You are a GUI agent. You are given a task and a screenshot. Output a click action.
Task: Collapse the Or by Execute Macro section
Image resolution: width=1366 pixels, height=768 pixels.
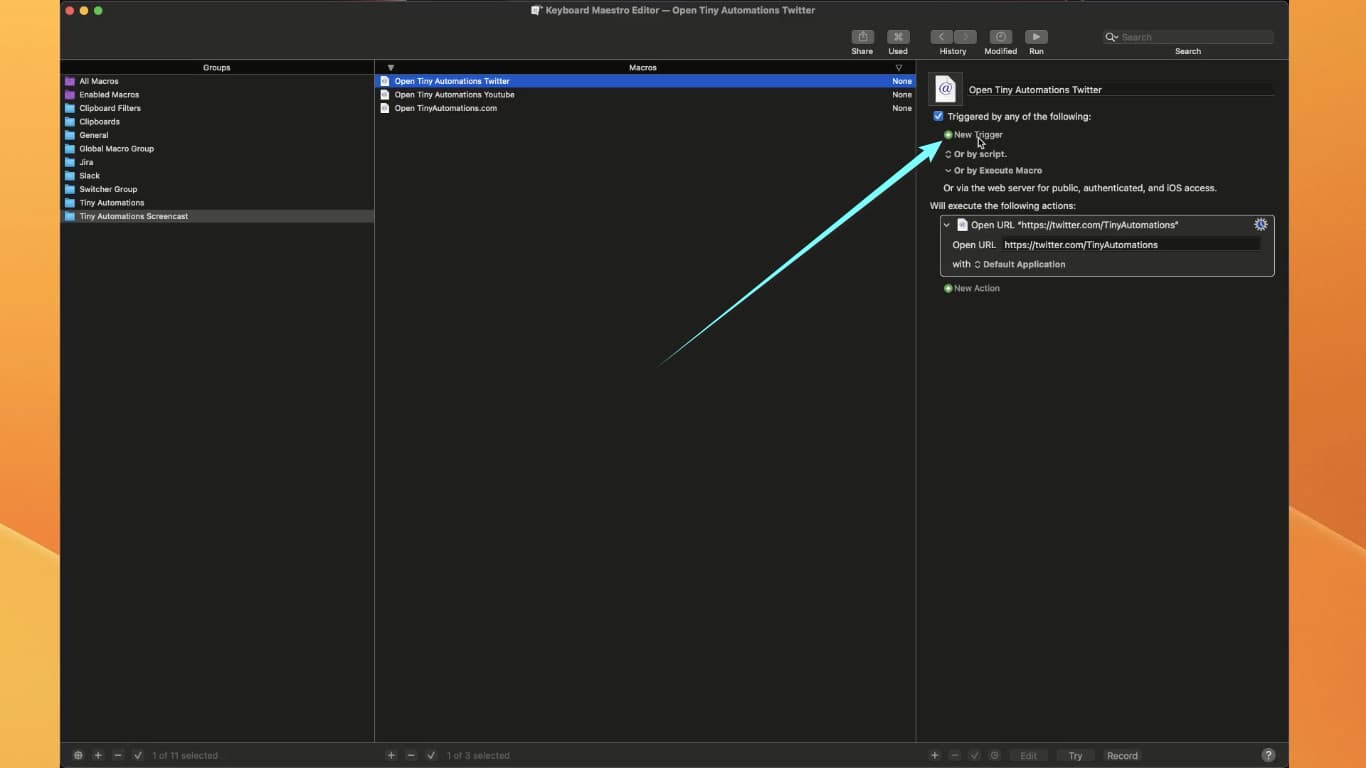pos(948,171)
